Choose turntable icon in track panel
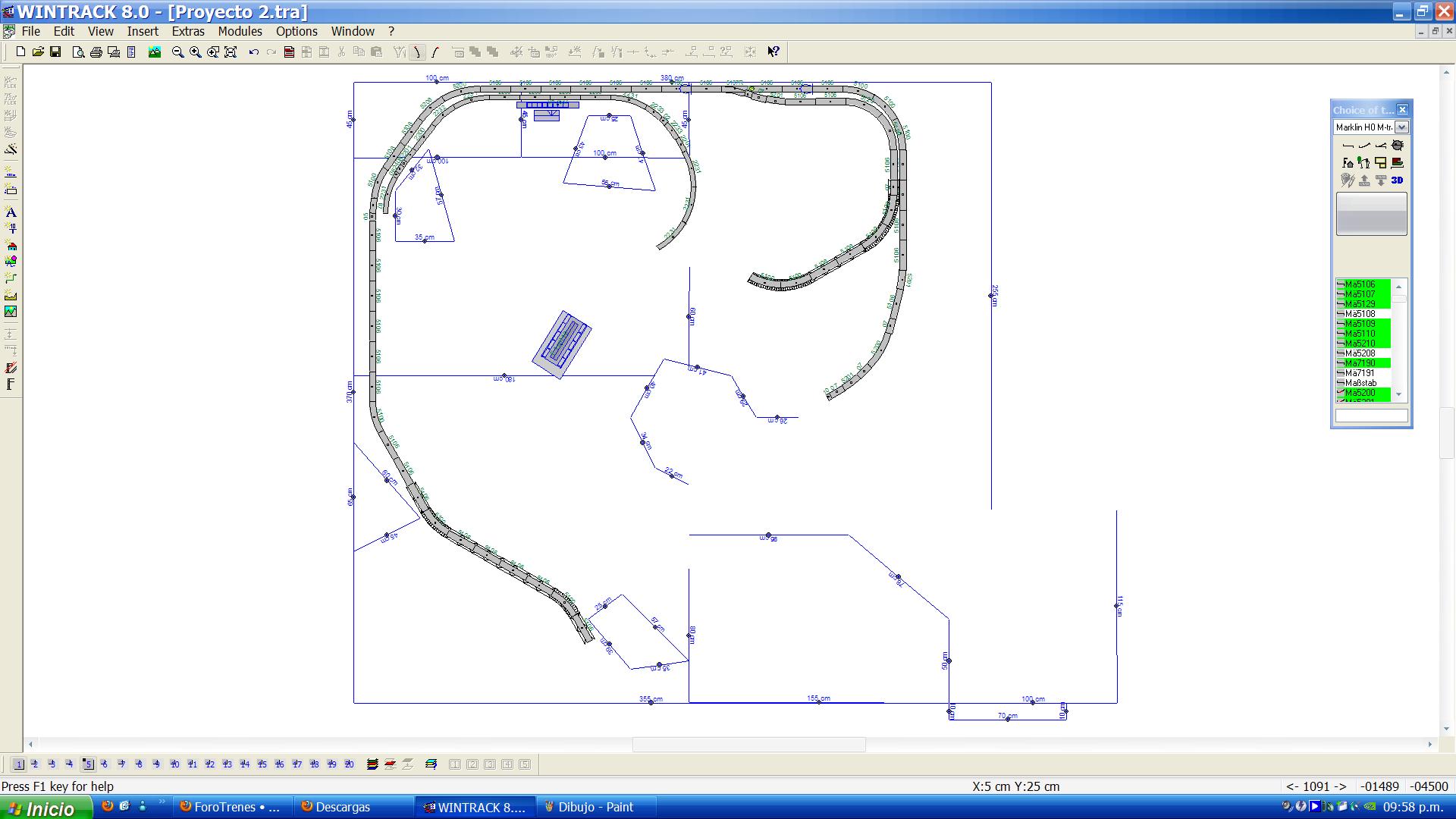Screen dimensions: 1456x819 click(x=1398, y=145)
